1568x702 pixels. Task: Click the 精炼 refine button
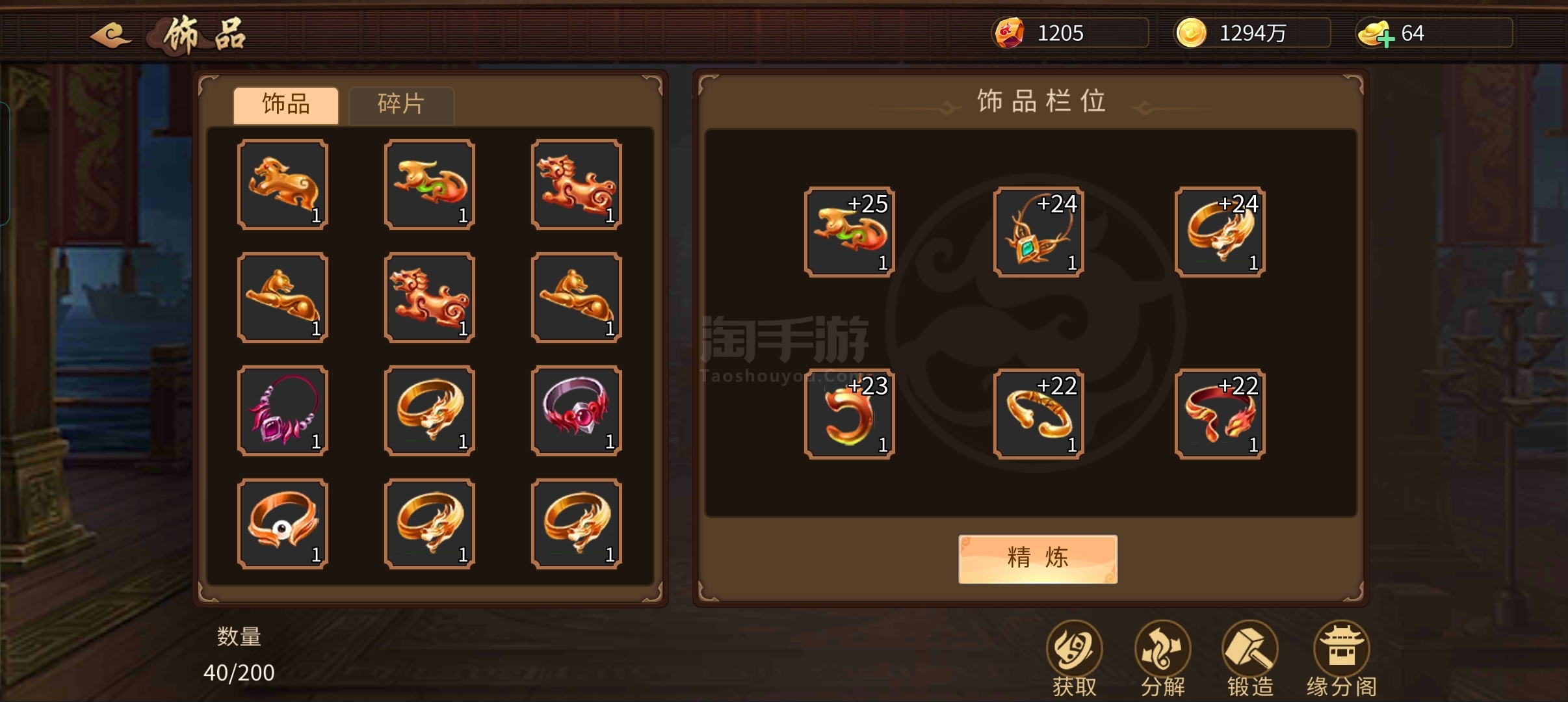tap(1038, 558)
